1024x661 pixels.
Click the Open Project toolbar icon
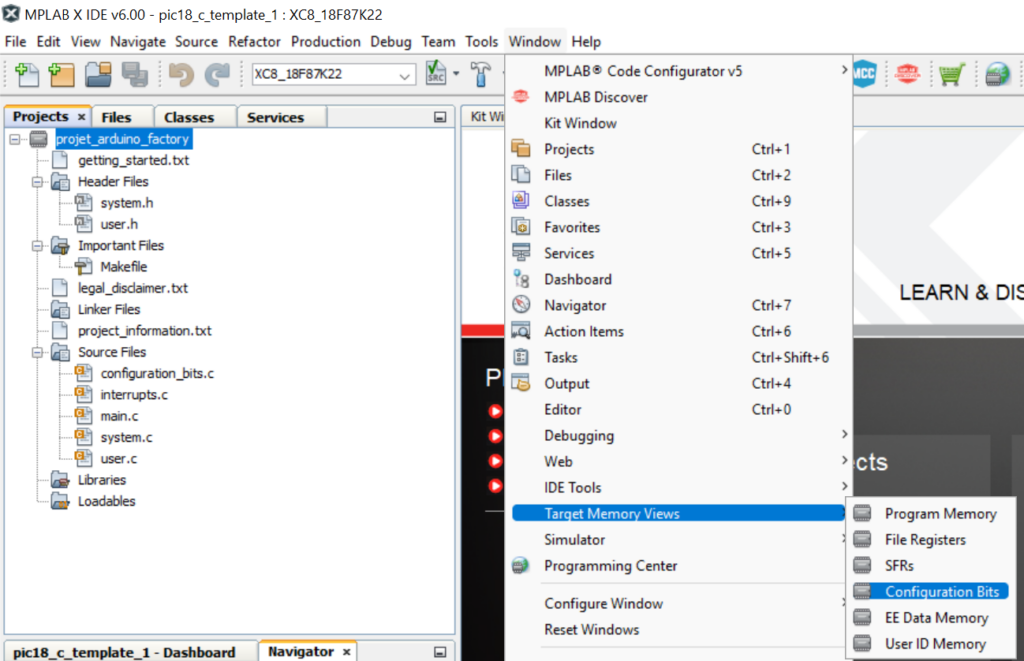click(x=98, y=75)
